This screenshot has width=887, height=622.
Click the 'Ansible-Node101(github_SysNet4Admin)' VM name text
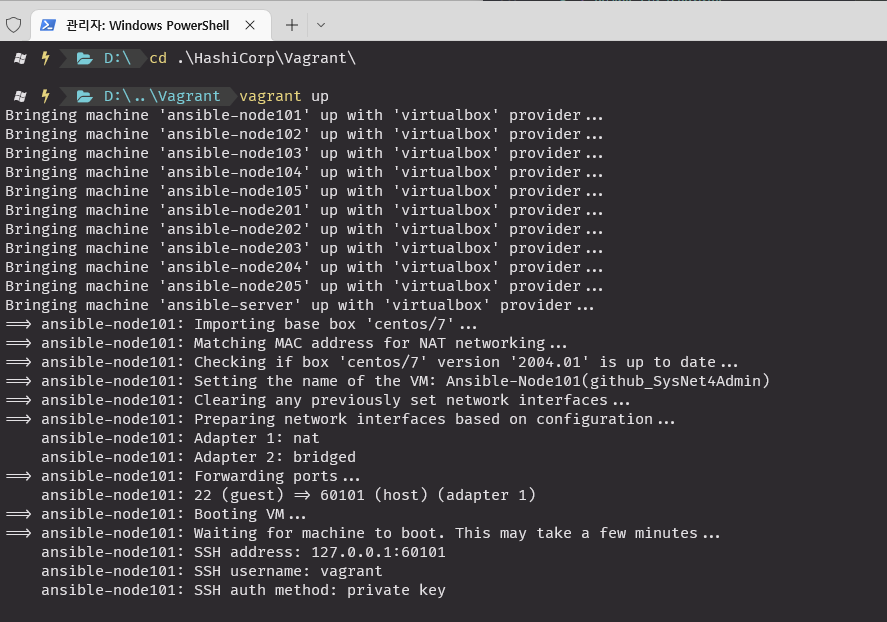pyautogui.click(x=608, y=381)
